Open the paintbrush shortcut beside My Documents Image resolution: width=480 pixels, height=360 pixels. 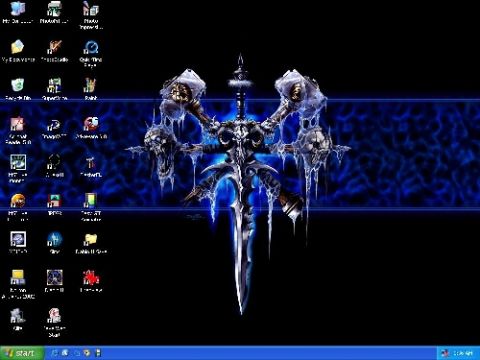click(x=54, y=47)
